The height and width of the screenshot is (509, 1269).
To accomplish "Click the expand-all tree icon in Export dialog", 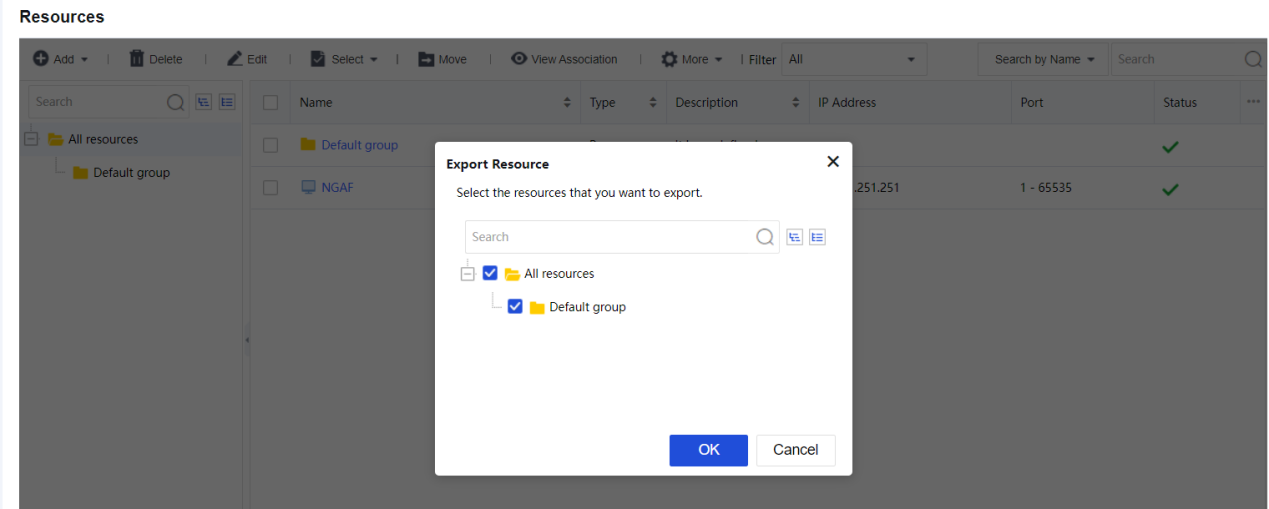I will click(x=794, y=237).
